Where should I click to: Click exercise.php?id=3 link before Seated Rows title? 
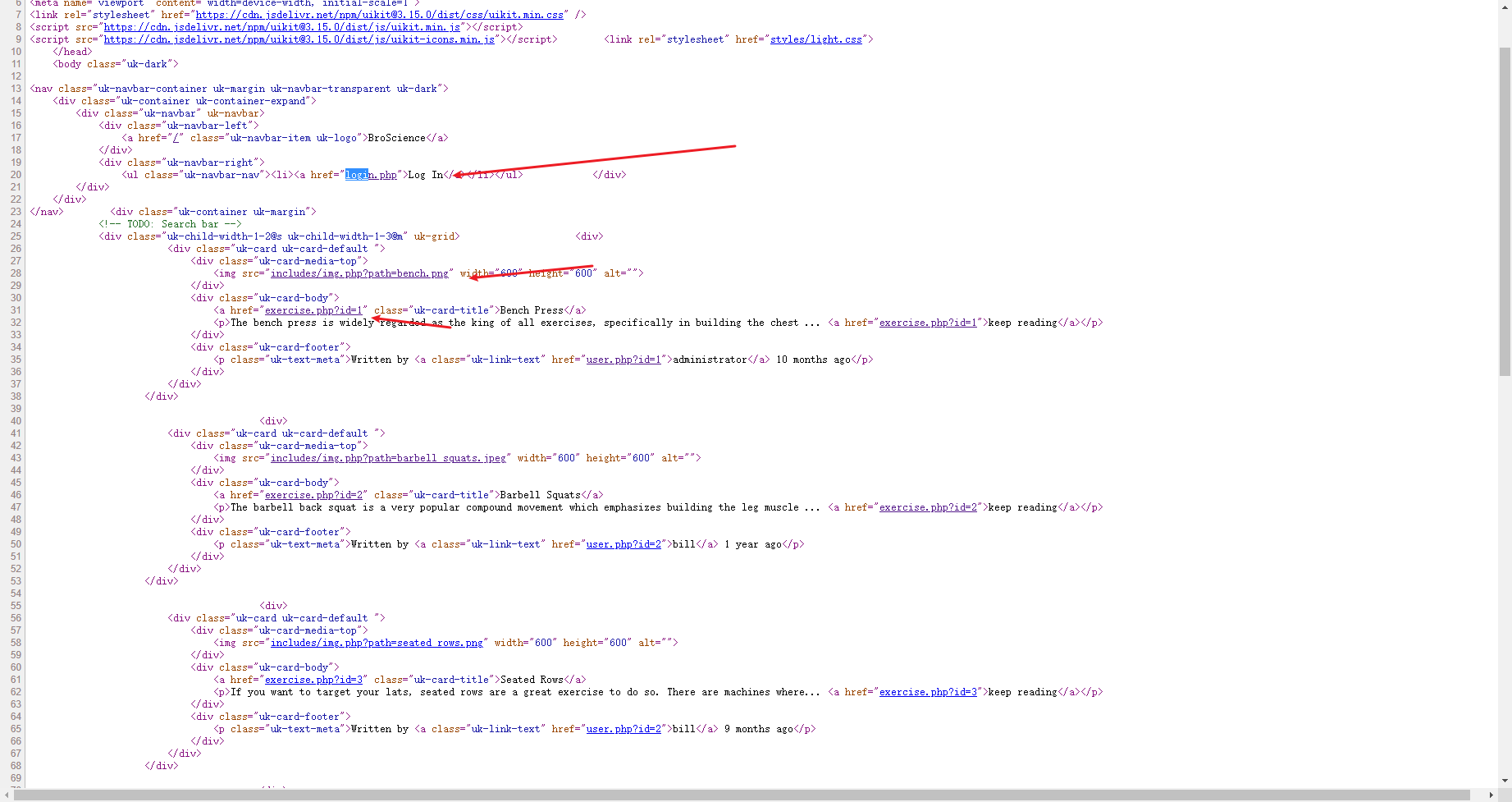coord(313,680)
